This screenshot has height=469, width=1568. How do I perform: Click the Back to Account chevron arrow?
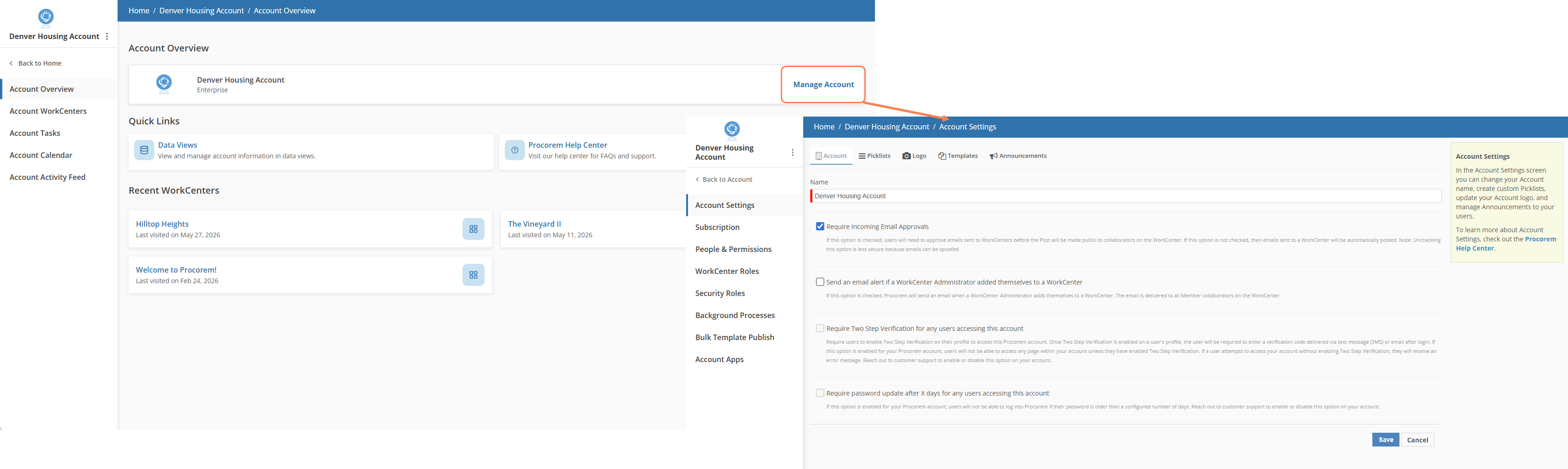click(x=697, y=179)
